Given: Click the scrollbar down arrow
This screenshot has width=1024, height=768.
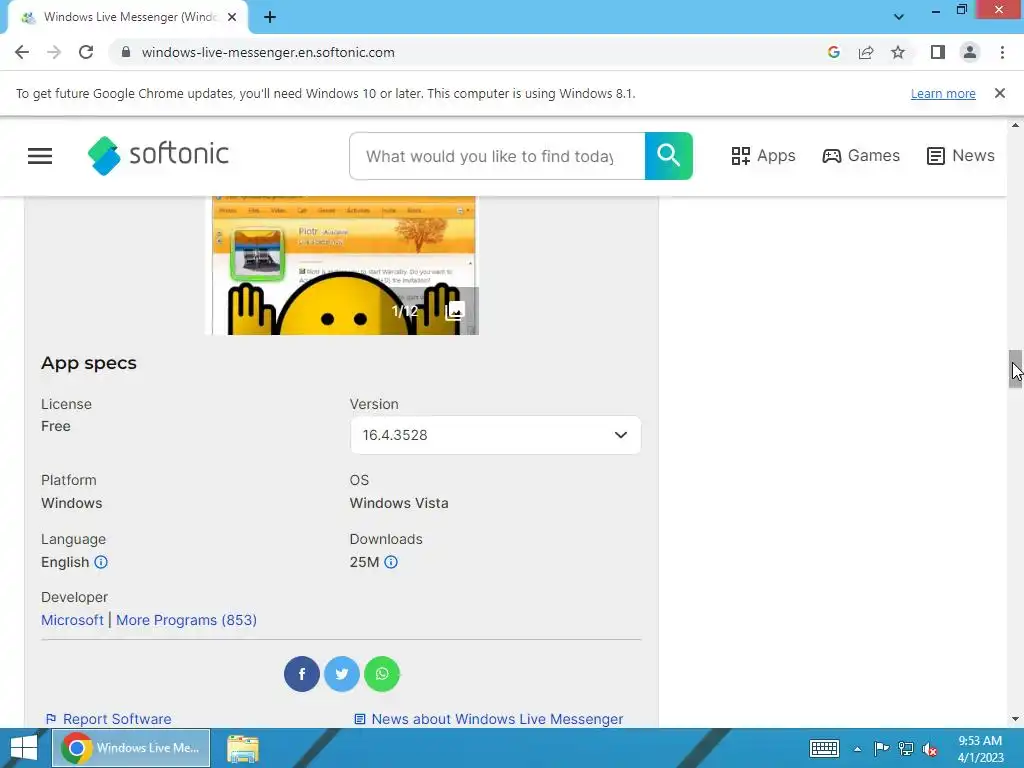Looking at the screenshot, I should click(1015, 719).
